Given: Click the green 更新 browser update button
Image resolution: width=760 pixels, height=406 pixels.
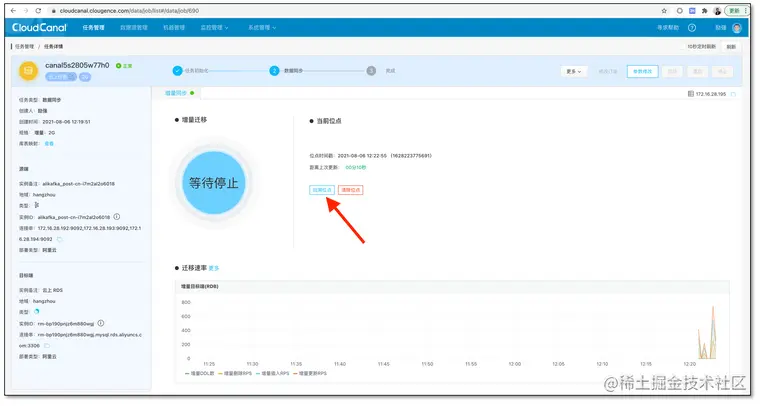Looking at the screenshot, I should click(x=735, y=11).
